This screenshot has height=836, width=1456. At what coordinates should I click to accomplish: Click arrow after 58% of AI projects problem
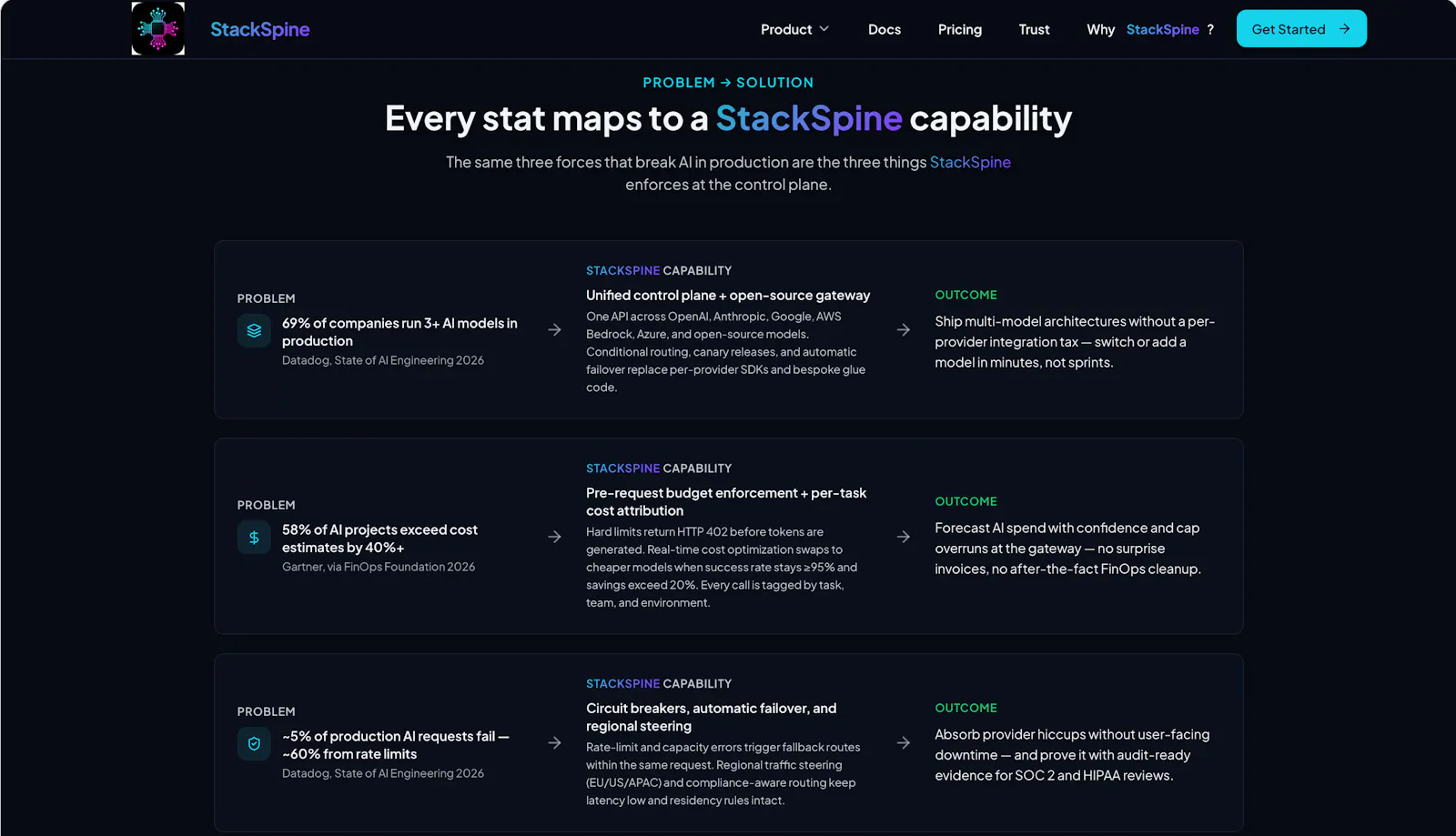554,537
